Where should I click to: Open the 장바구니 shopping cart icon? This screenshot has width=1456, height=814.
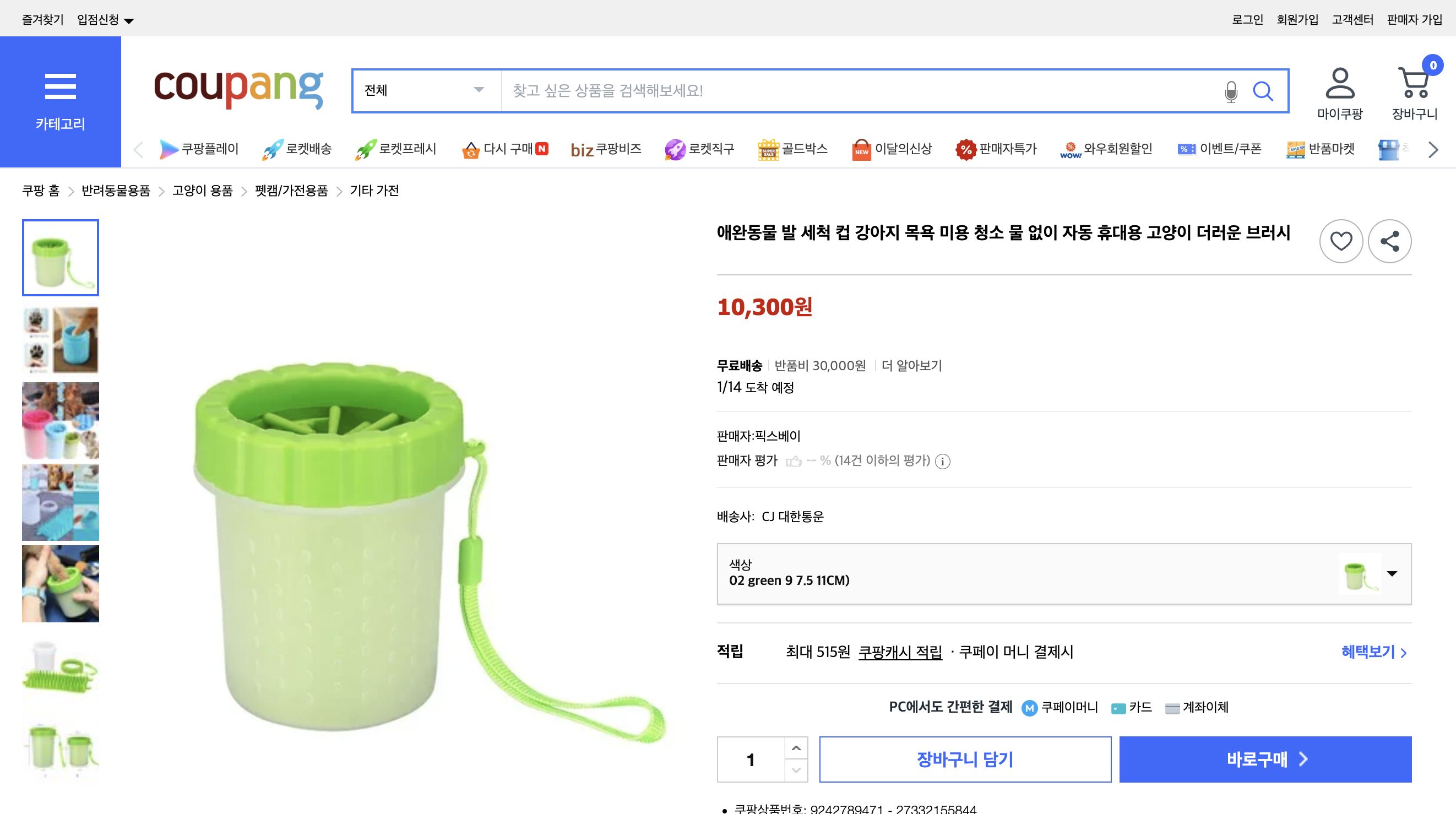pyautogui.click(x=1413, y=85)
